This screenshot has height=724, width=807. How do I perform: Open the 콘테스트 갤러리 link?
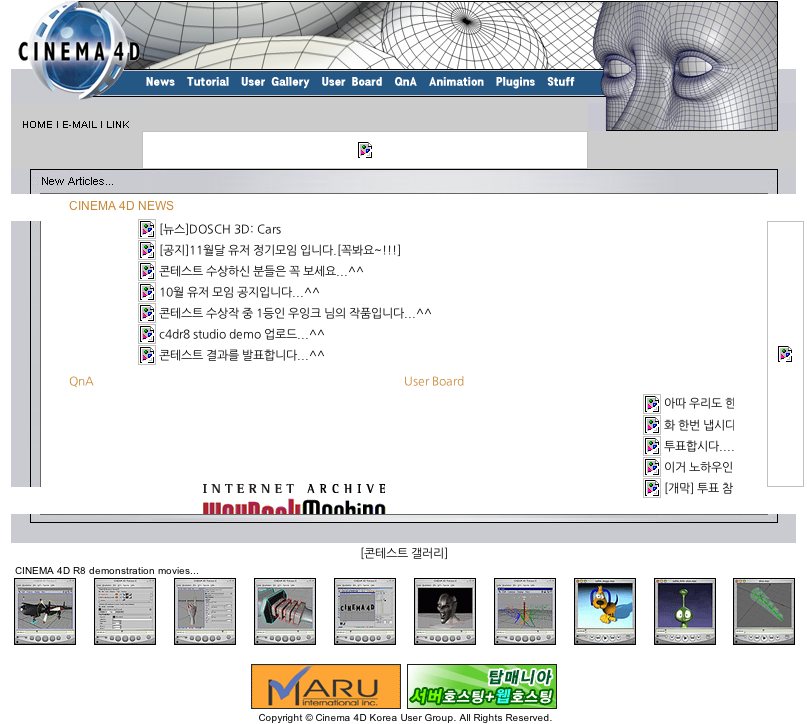(404, 553)
